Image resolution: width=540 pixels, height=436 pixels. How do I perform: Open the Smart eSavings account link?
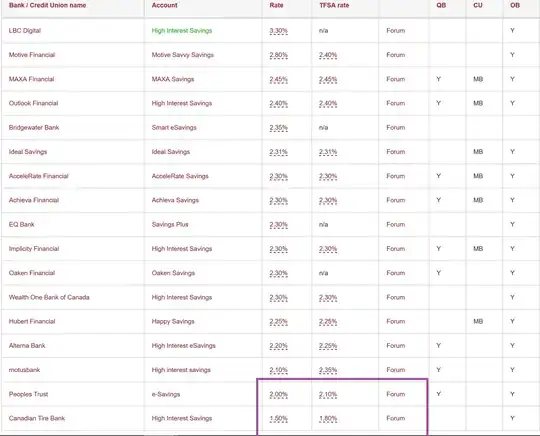(x=174, y=127)
